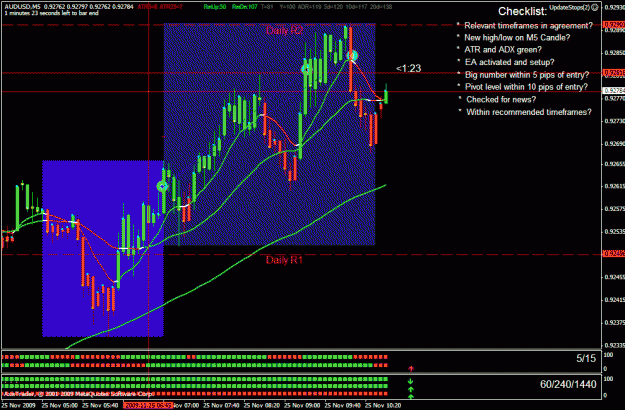This screenshot has height=410, width=625.
Task: Click the UpdateStops(2) expert advisor label
Action: 570,8
